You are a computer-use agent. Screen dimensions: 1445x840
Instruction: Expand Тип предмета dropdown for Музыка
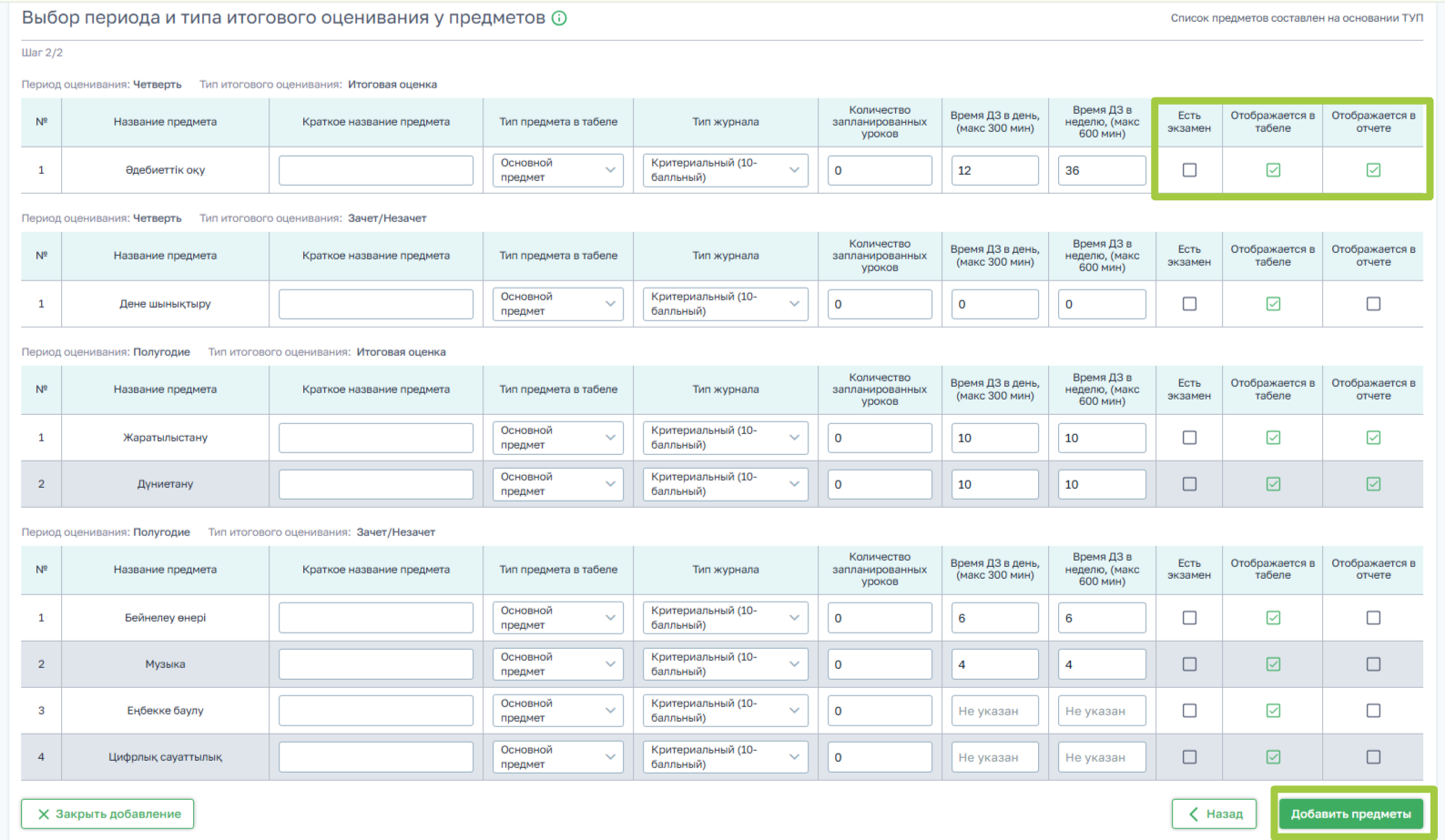557,664
